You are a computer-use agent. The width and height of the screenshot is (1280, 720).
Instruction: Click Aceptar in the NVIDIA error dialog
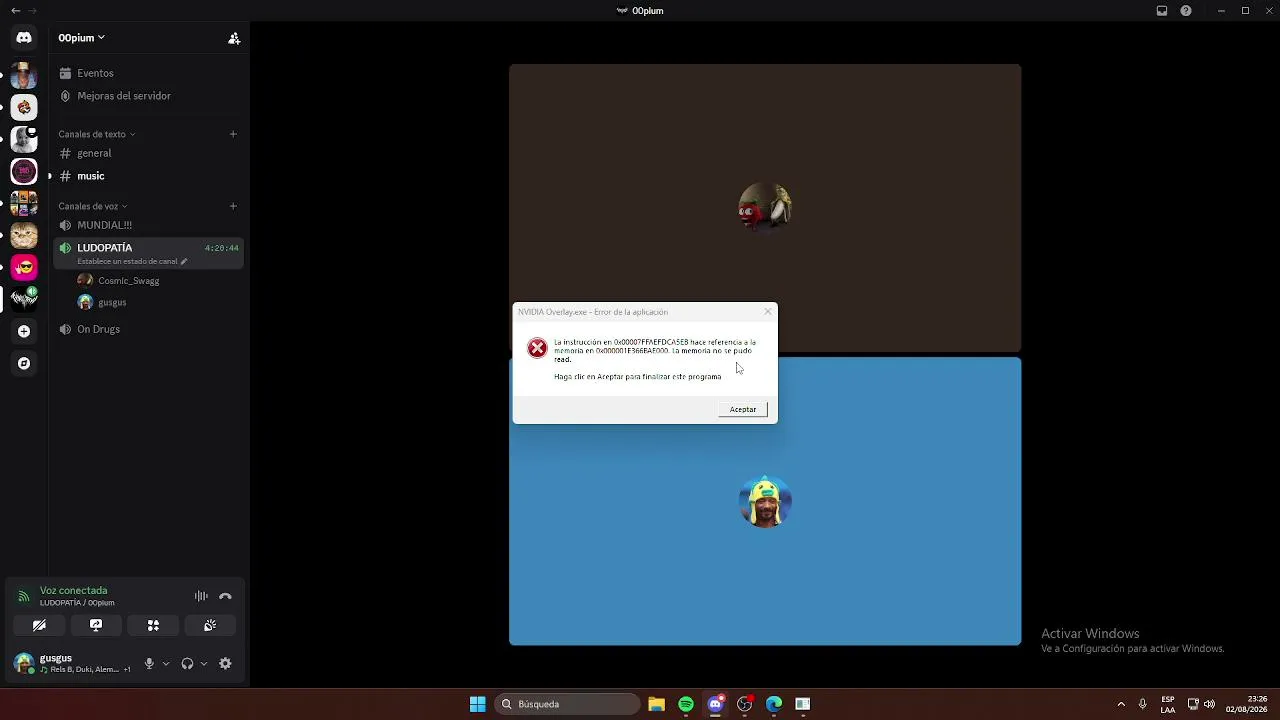(743, 409)
